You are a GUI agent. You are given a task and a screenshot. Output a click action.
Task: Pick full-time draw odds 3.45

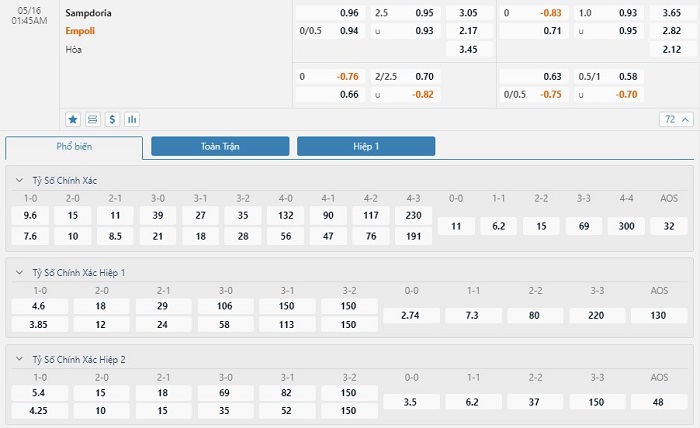[x=469, y=50]
